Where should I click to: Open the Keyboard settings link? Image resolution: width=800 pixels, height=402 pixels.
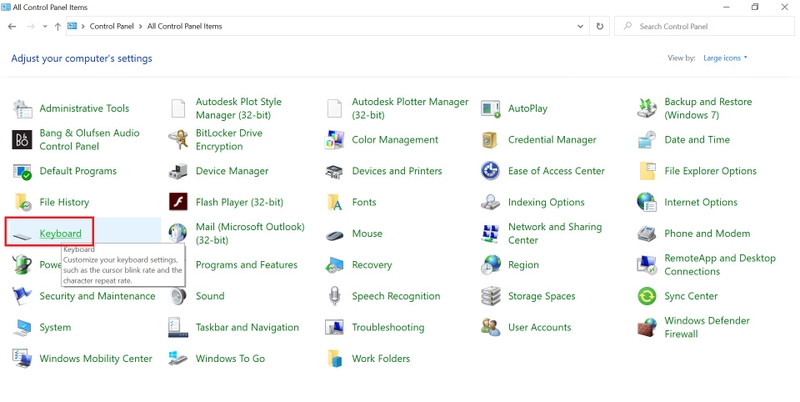[x=60, y=234]
